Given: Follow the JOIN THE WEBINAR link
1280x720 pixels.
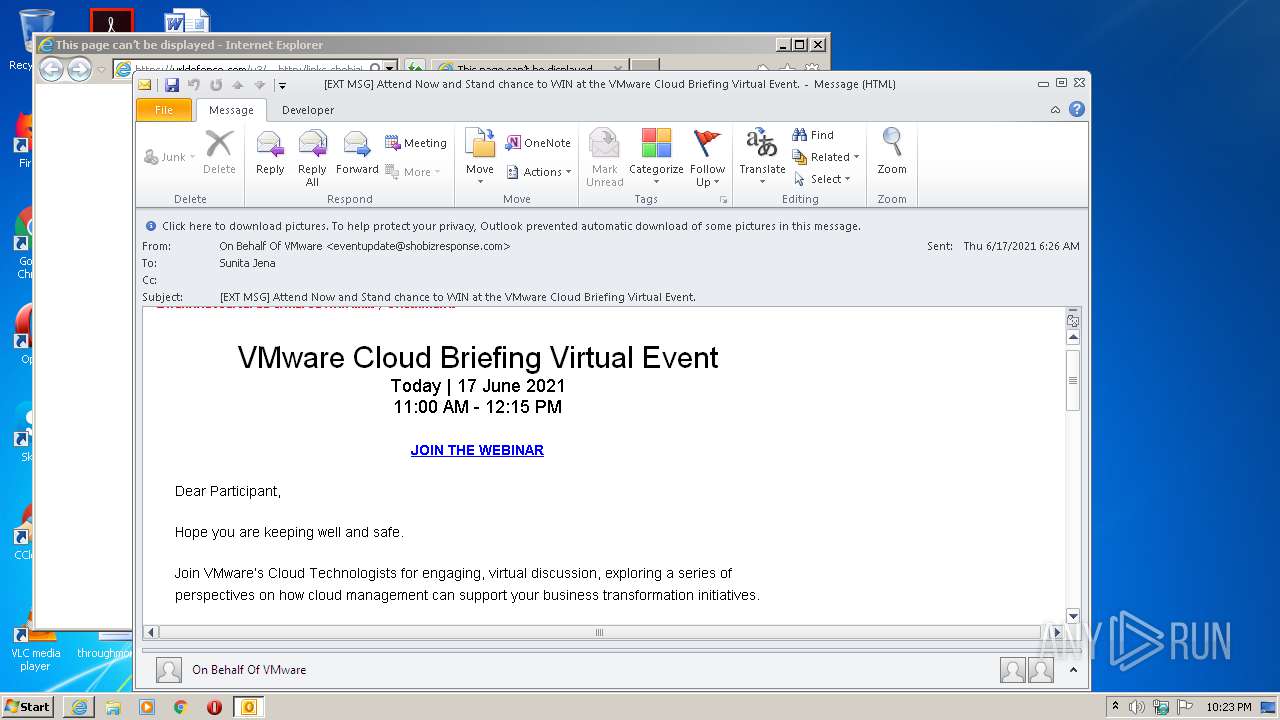Looking at the screenshot, I should (477, 450).
